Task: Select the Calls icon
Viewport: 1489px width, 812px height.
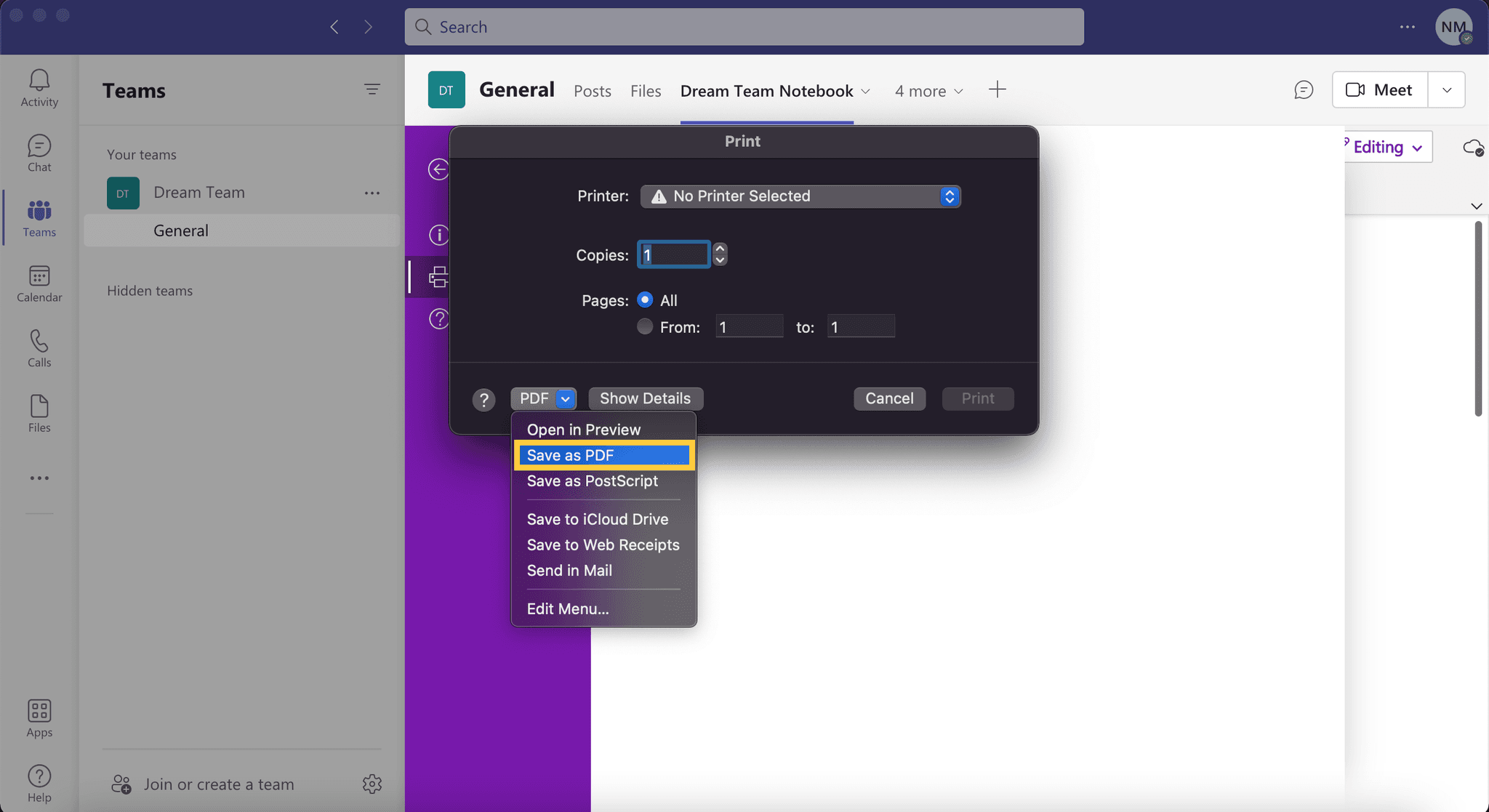Action: click(39, 347)
